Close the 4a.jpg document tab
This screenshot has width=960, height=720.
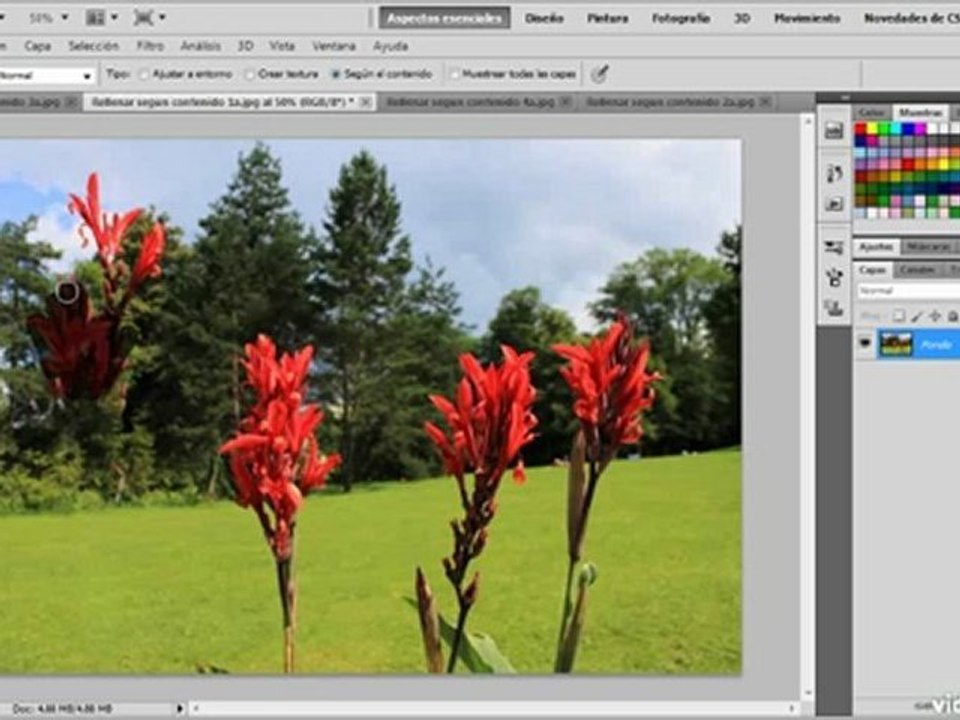pos(565,102)
